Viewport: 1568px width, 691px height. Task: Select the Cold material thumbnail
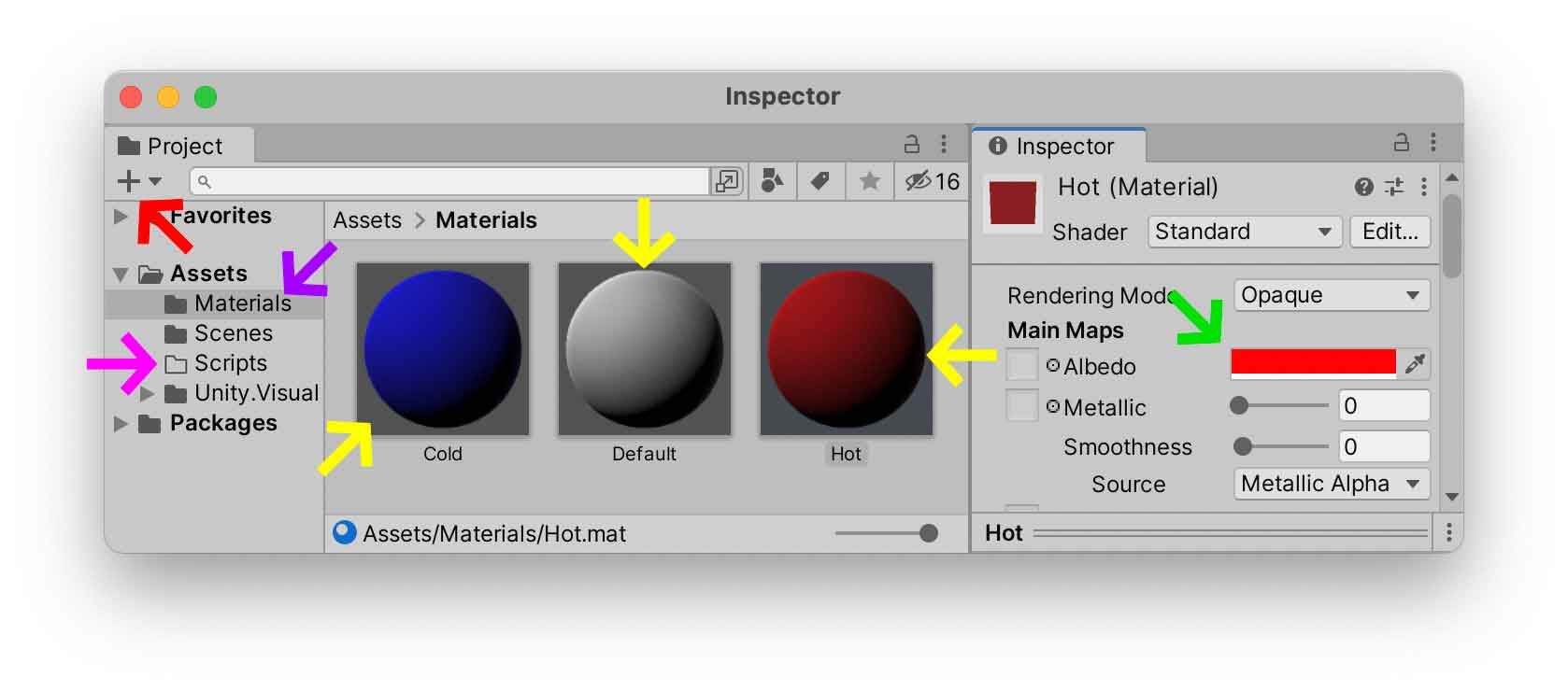point(442,349)
